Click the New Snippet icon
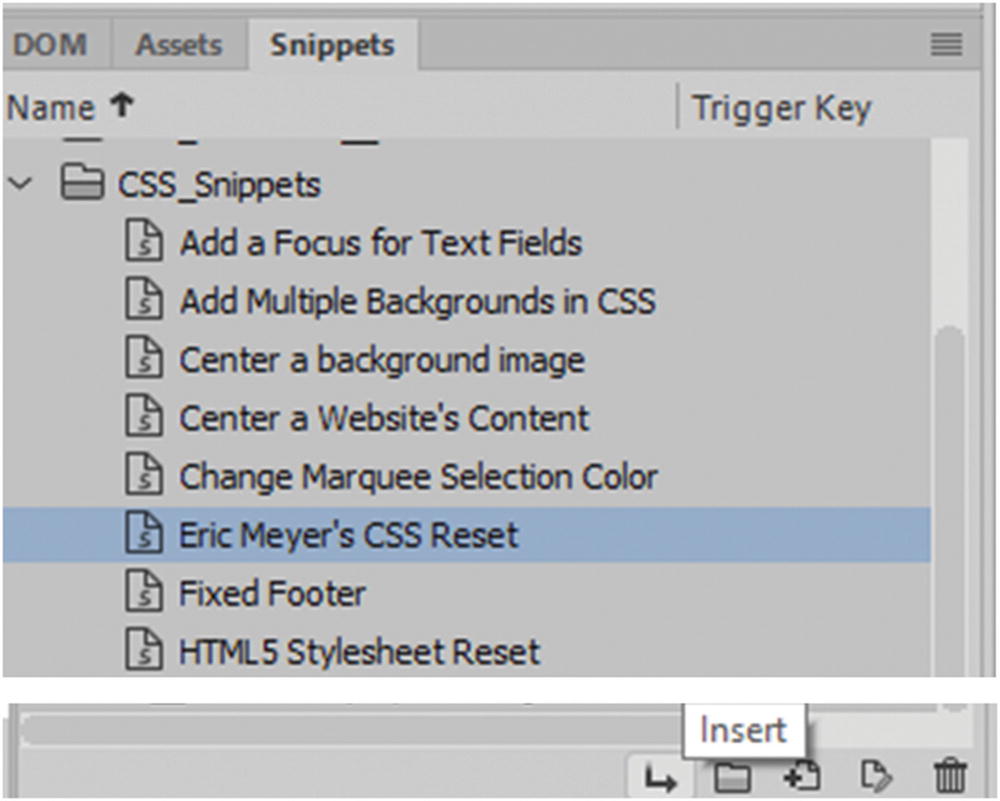Screen dimensions: 1000x801 click(802, 778)
